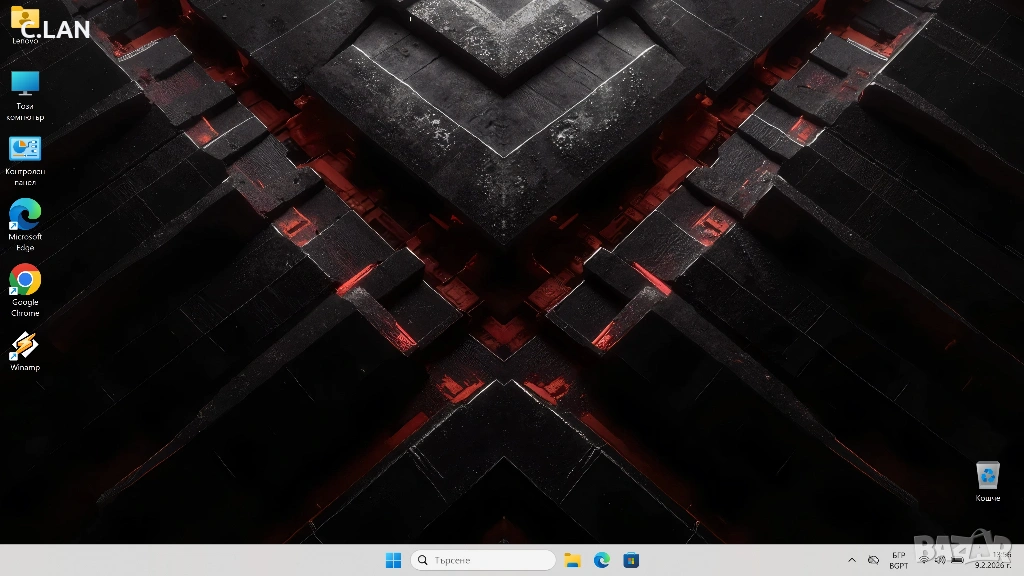Select the Recycle Bin icon
This screenshot has width=1024, height=576.
(x=987, y=475)
